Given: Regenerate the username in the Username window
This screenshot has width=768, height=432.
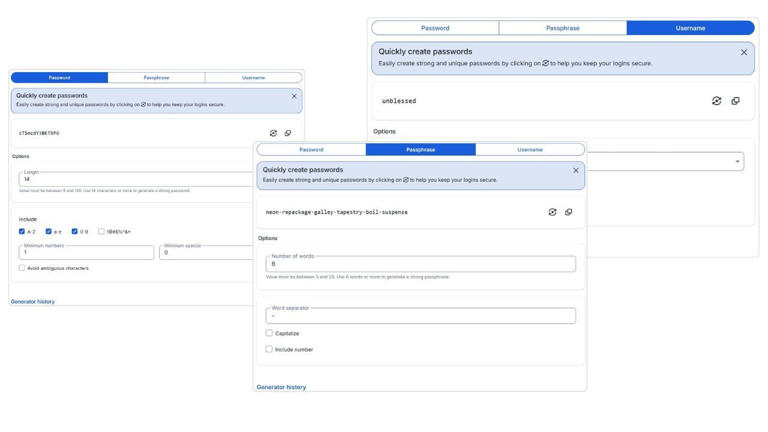Looking at the screenshot, I should (x=717, y=101).
